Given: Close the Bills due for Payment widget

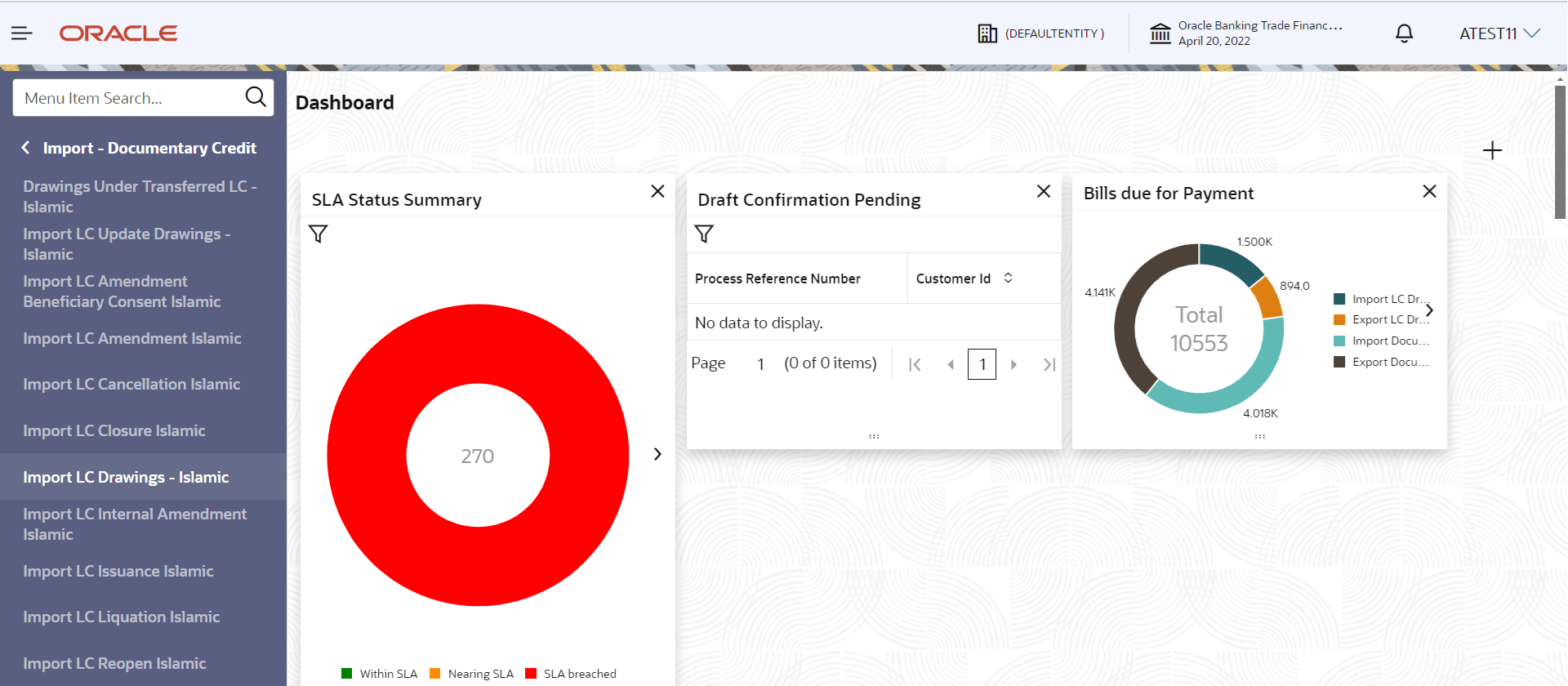Looking at the screenshot, I should point(1429,191).
